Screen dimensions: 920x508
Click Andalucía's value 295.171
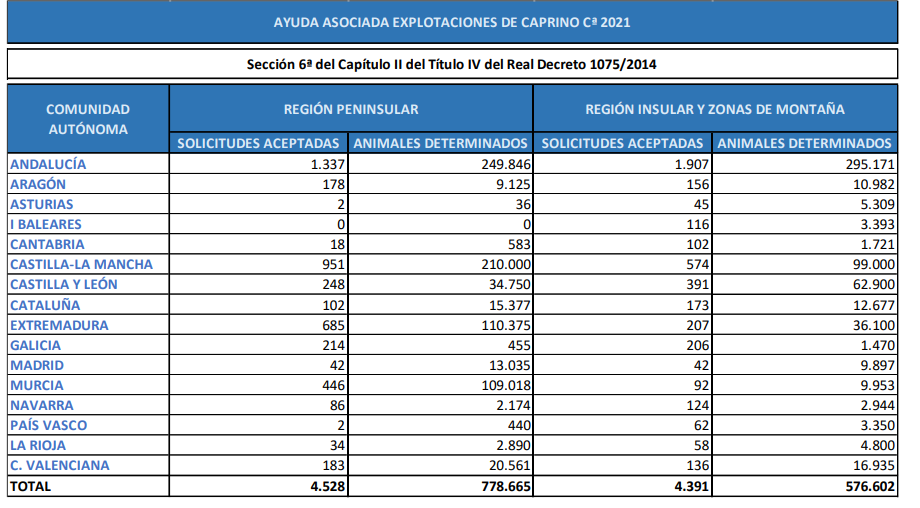pyautogui.click(x=870, y=164)
